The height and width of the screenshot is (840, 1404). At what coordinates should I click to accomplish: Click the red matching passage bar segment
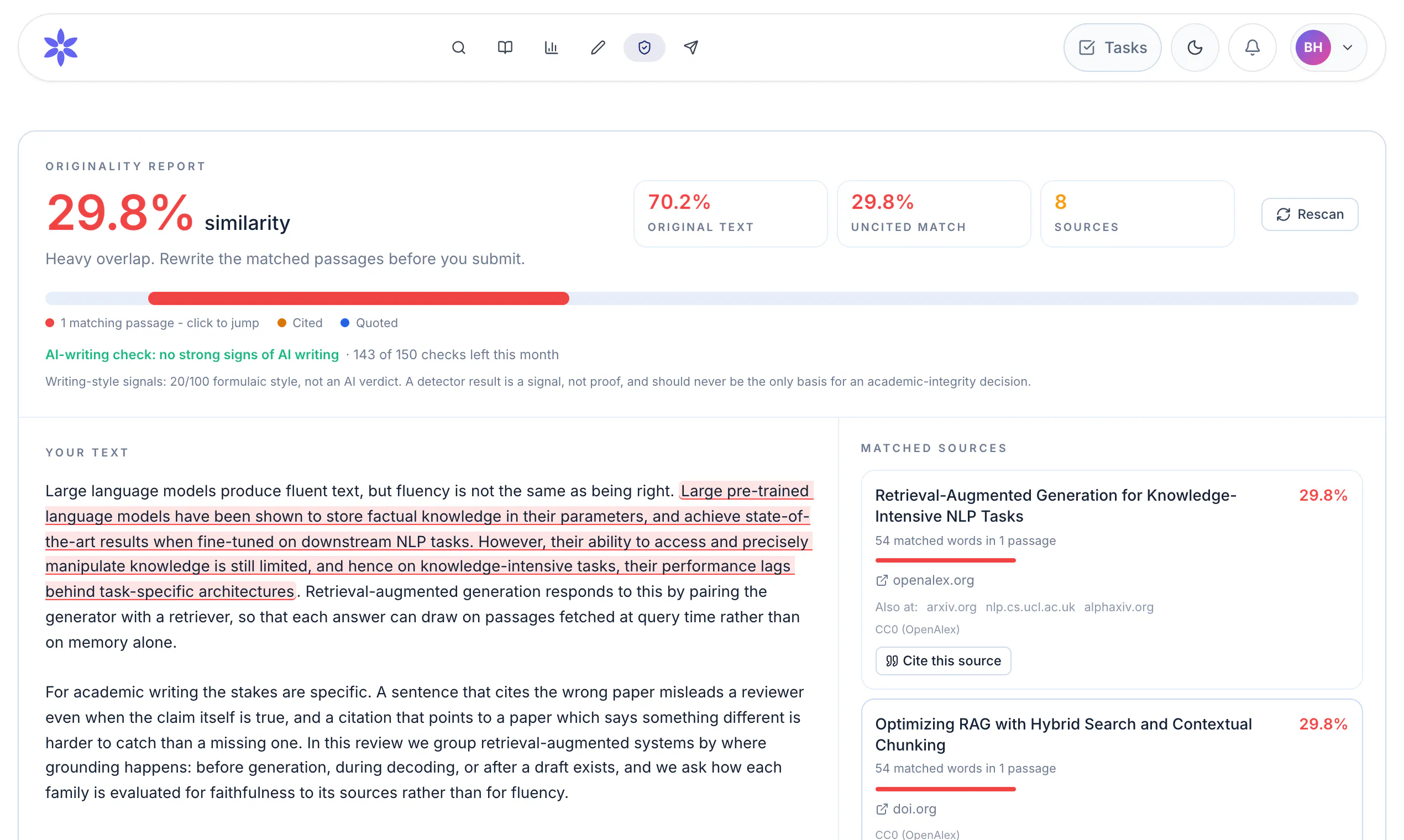click(x=358, y=298)
